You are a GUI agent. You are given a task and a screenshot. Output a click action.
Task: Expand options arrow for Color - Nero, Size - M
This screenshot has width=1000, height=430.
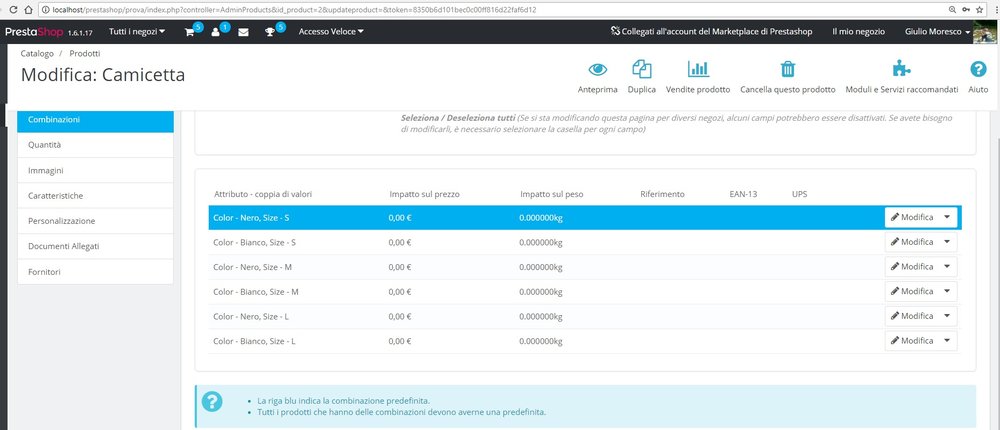(x=947, y=267)
